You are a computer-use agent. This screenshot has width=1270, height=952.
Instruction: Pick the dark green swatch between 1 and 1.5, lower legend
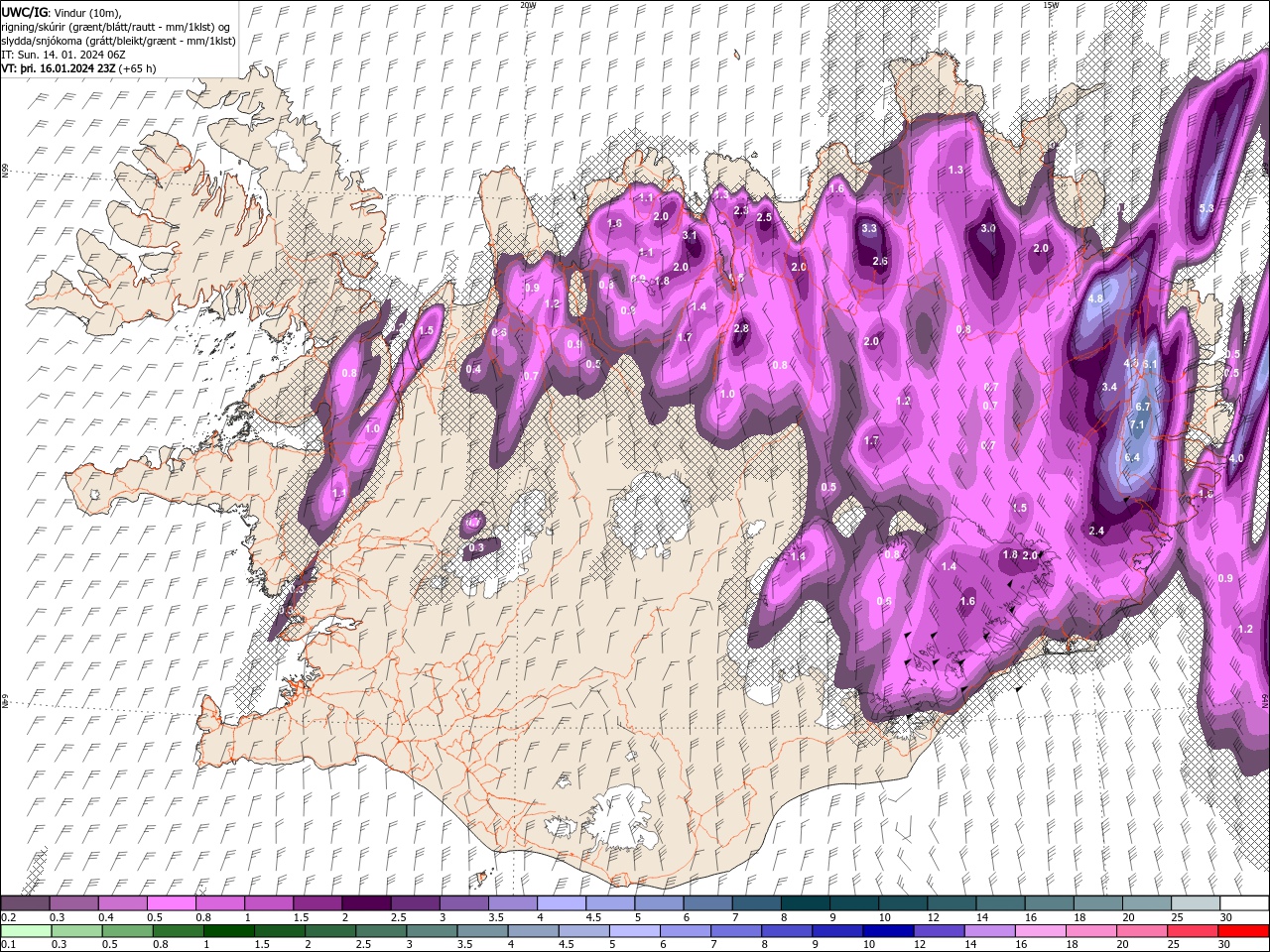tap(228, 931)
